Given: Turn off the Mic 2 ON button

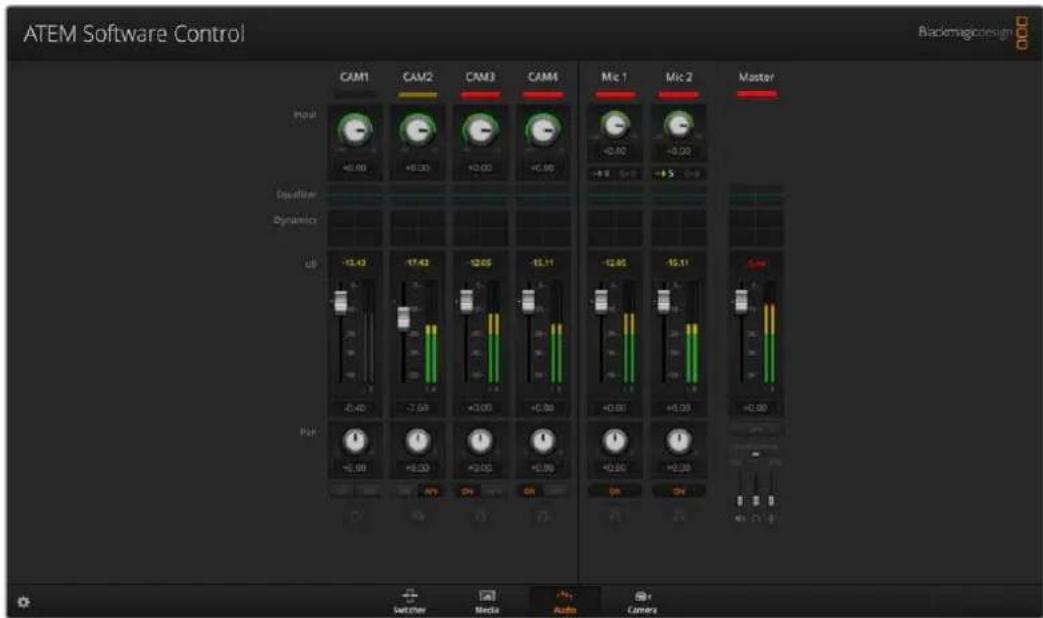Looking at the screenshot, I should 678,492.
